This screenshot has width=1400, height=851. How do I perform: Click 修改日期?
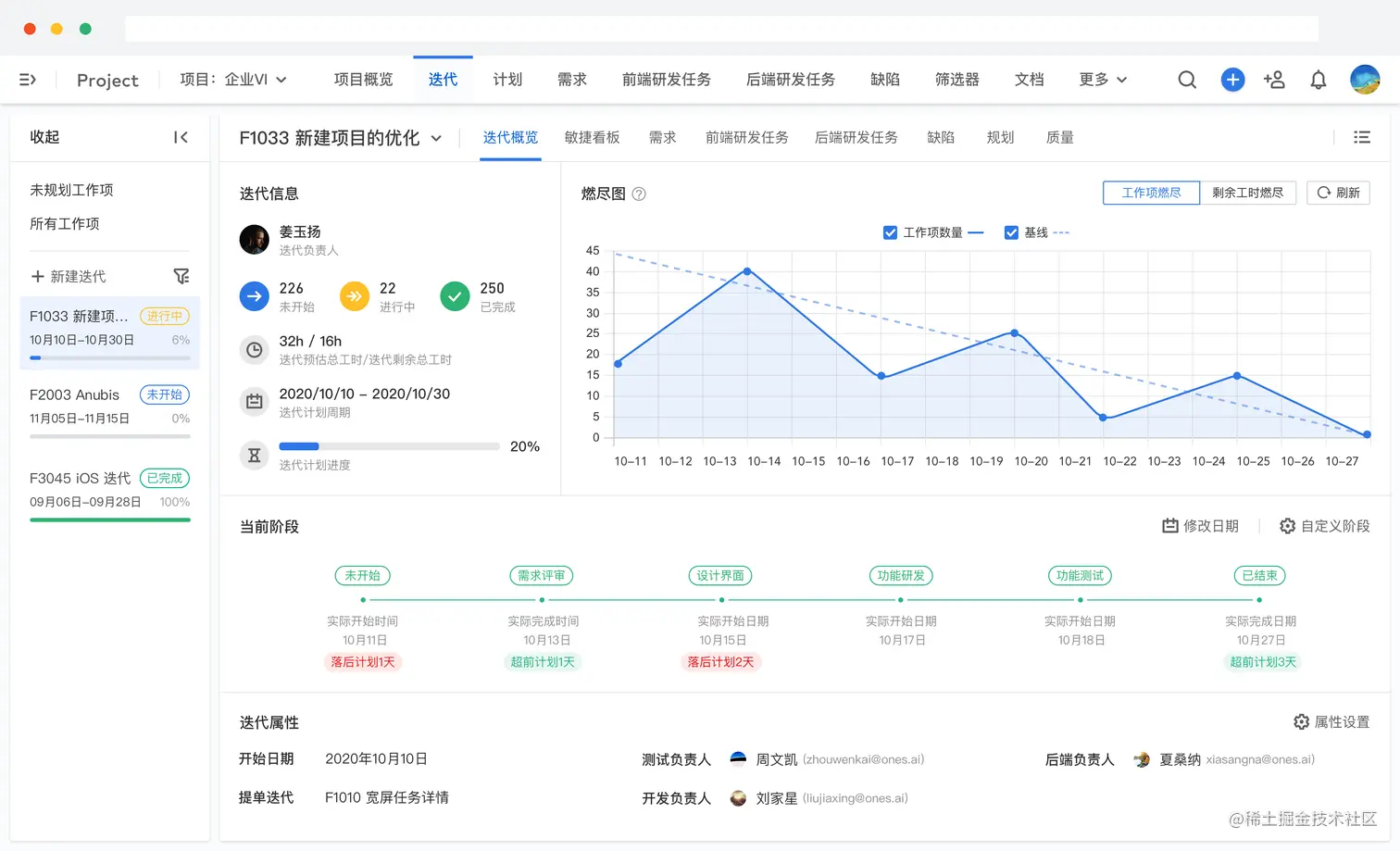point(1201,526)
